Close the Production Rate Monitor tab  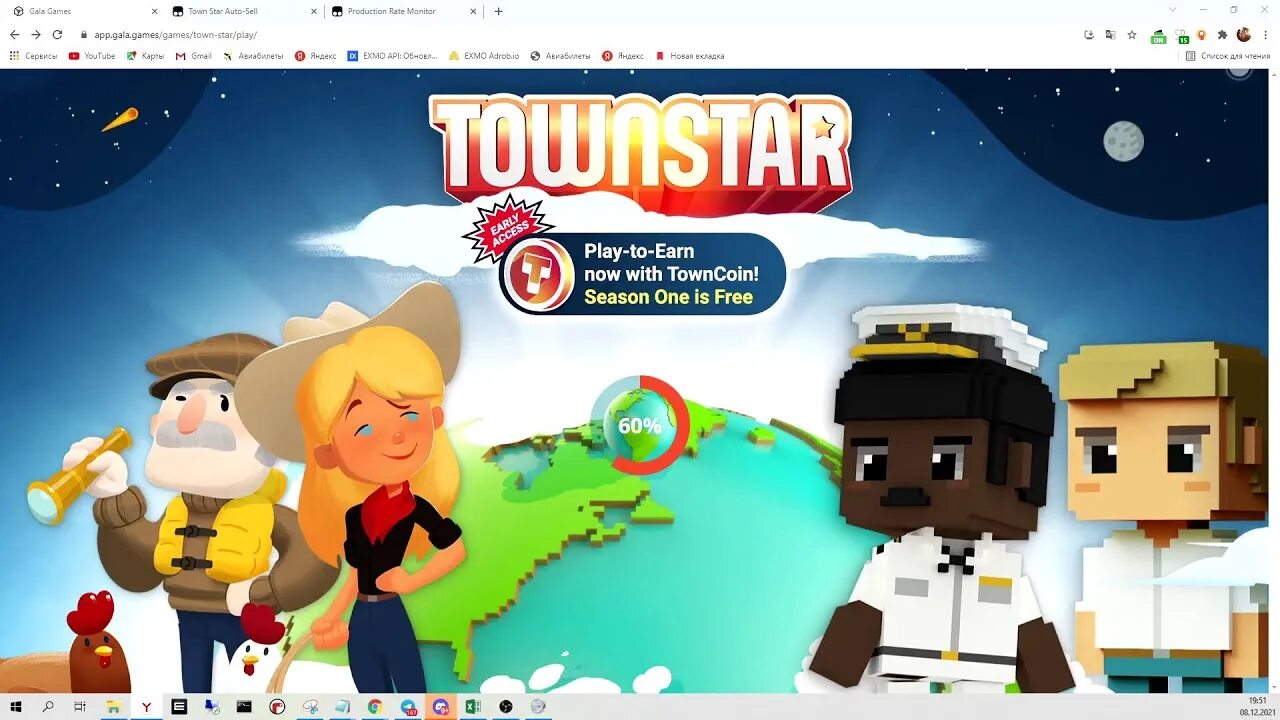473,11
